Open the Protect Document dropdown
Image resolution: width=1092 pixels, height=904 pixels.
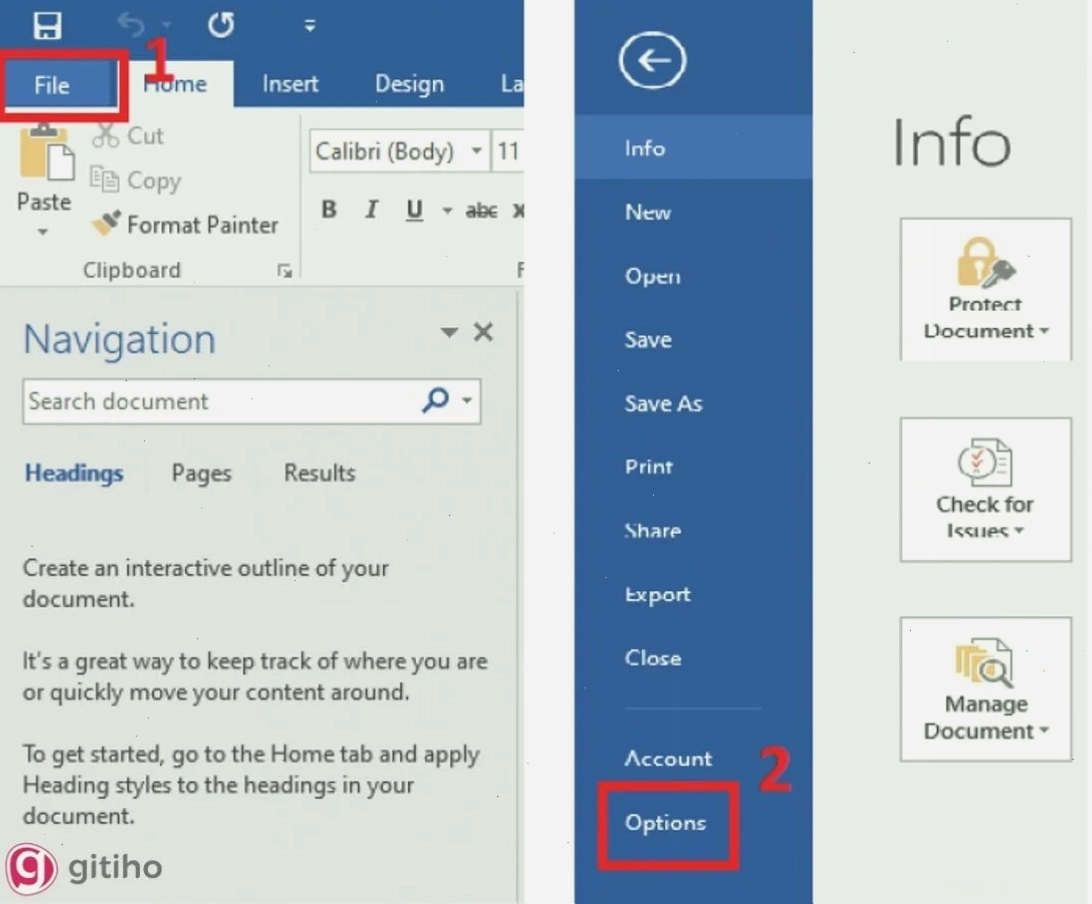985,289
